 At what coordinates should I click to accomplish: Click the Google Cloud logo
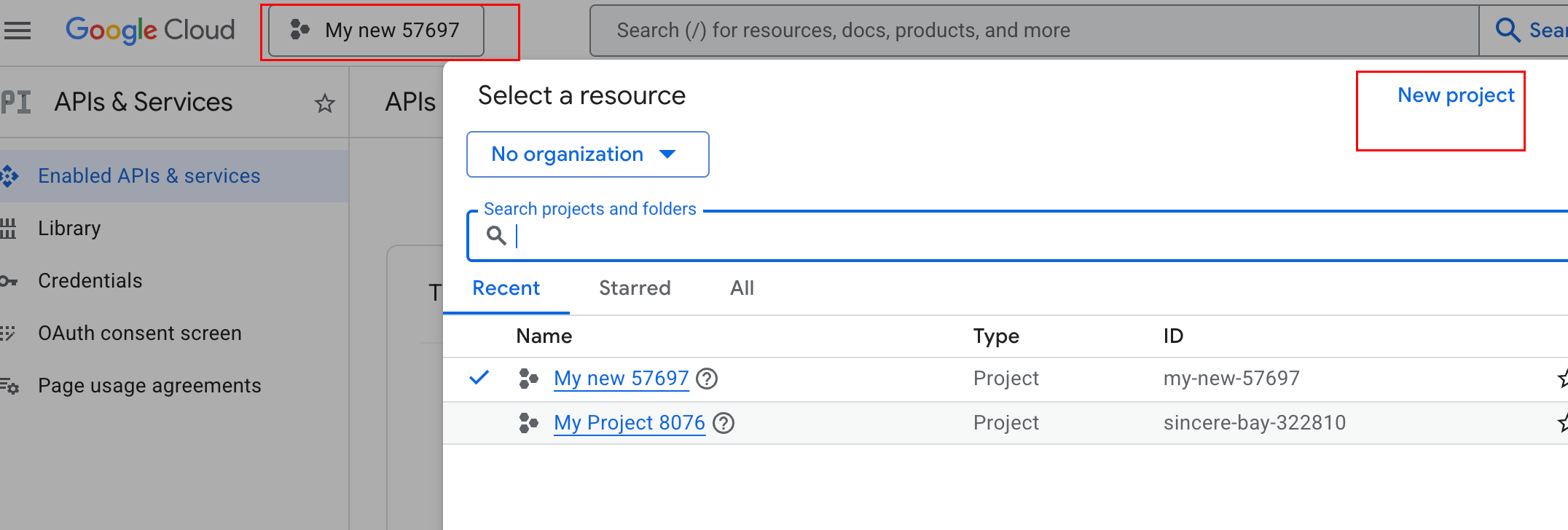pyautogui.click(x=150, y=31)
